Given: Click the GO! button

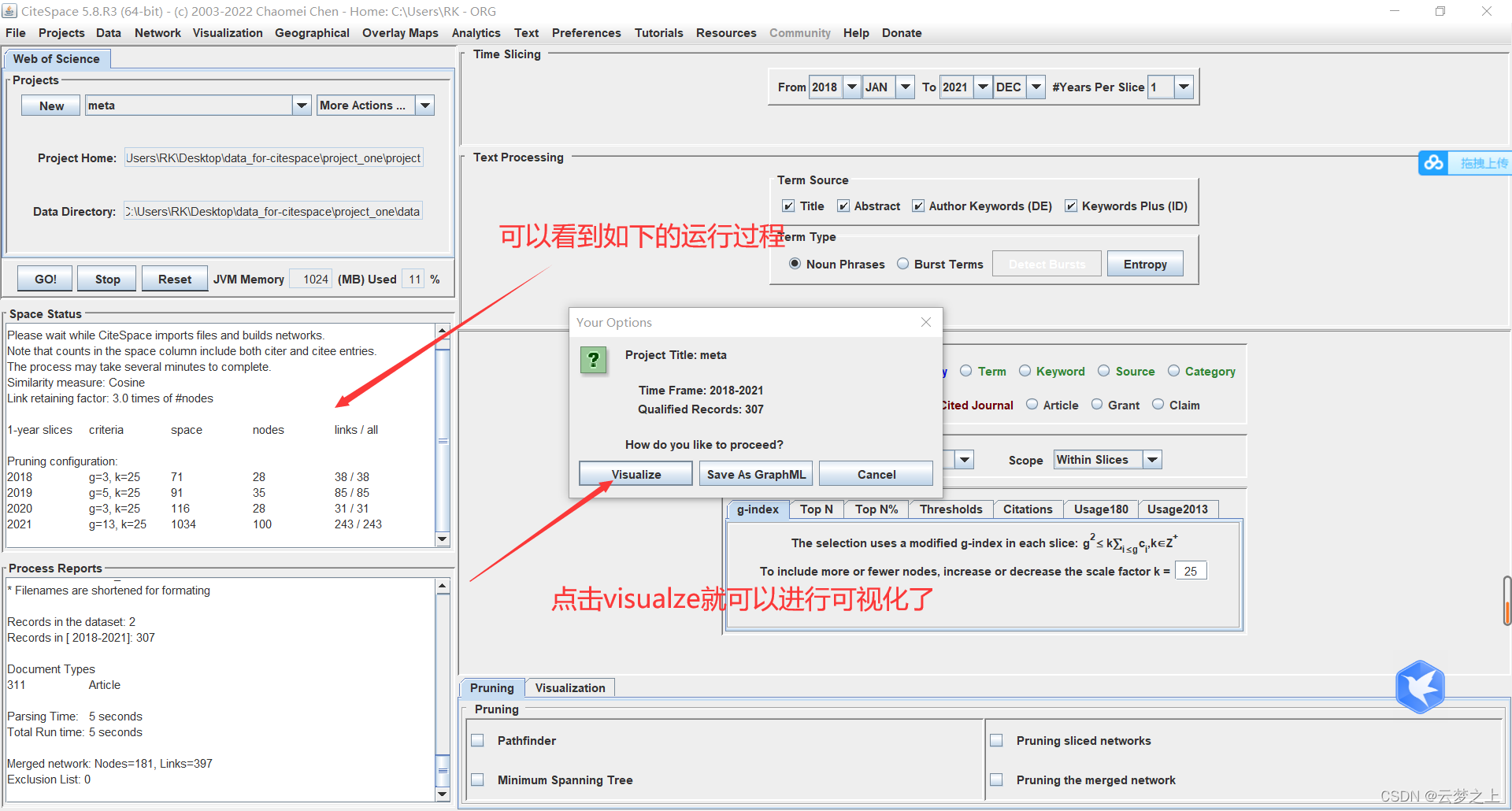Looking at the screenshot, I should [45, 279].
